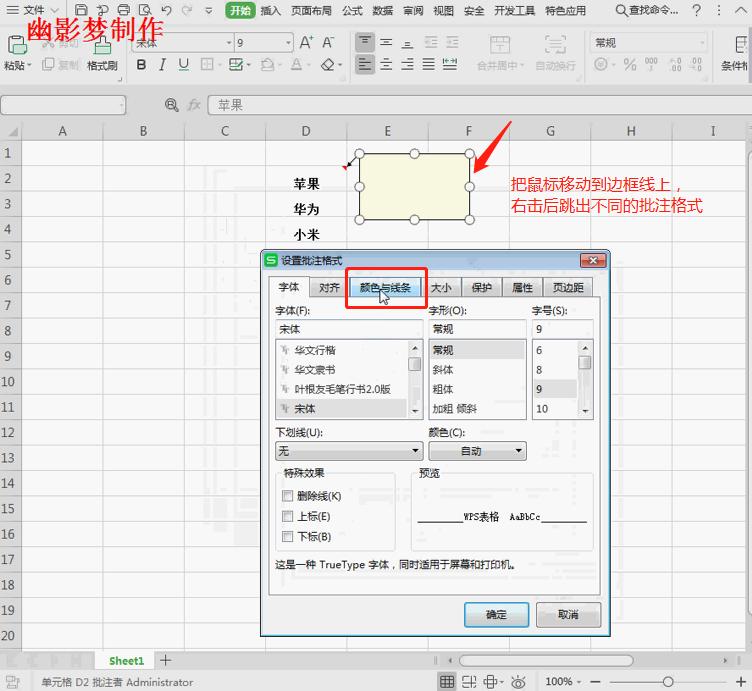Image resolution: width=752 pixels, height=691 pixels.
Task: Click the zoom slider handle
Action: [668, 681]
